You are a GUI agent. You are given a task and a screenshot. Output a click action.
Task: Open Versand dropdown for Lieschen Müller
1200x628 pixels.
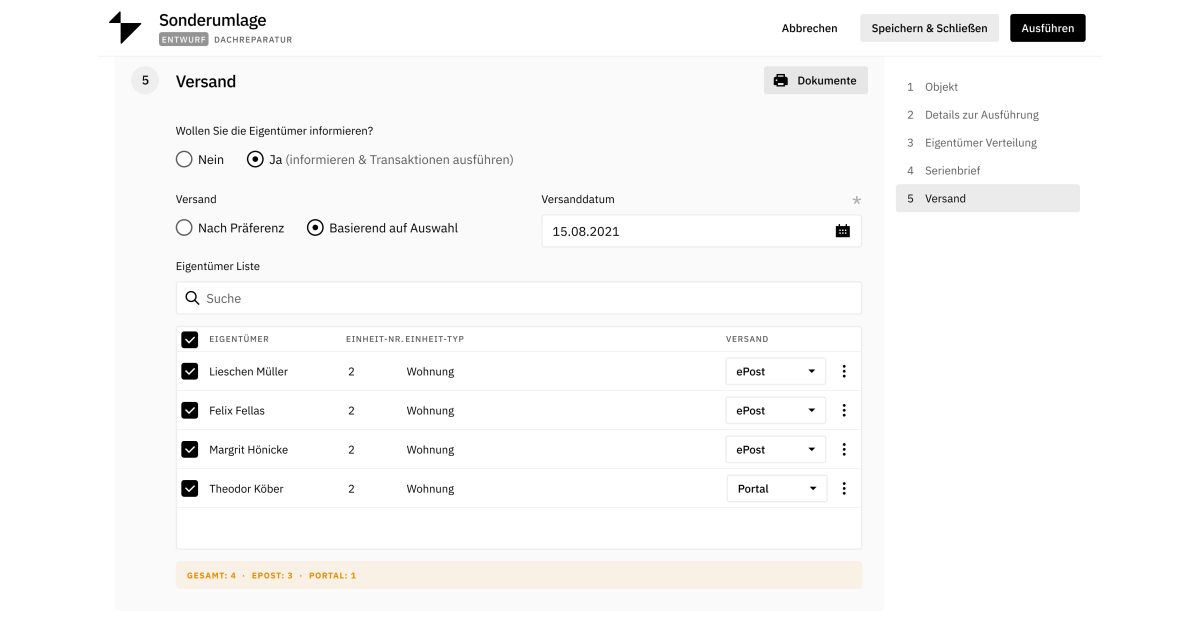776,371
